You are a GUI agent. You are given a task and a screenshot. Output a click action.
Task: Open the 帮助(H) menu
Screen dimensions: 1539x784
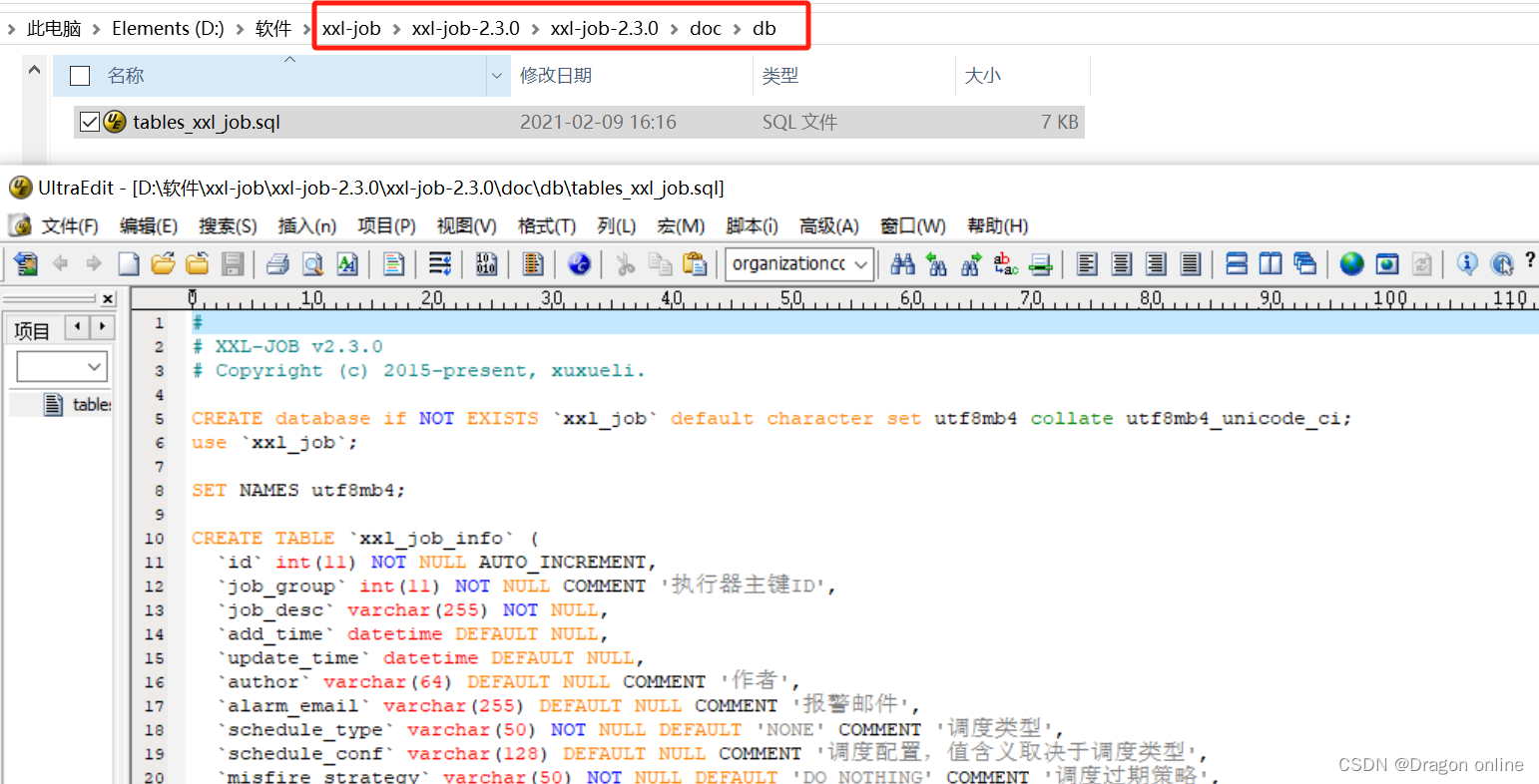click(x=997, y=225)
